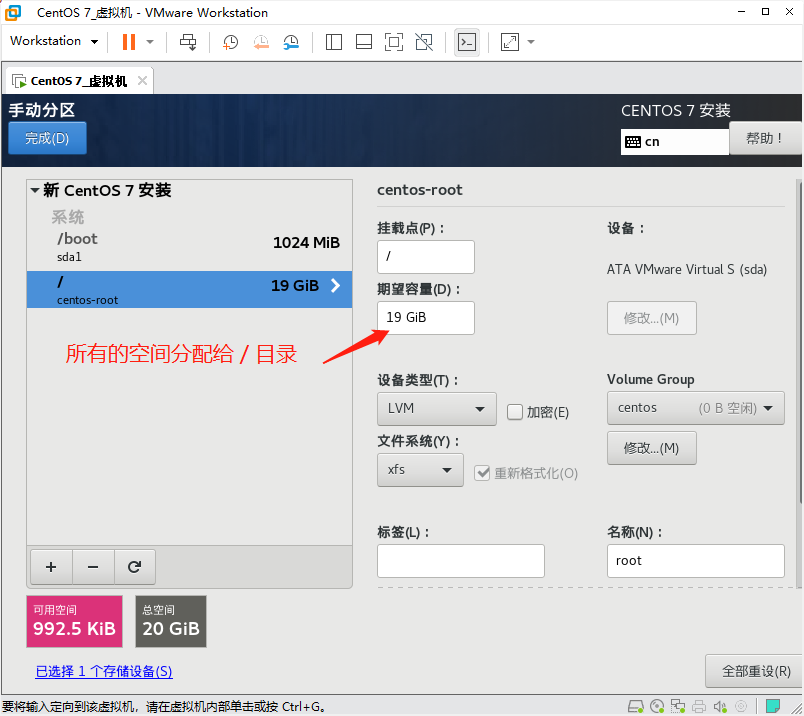The height and width of the screenshot is (716, 804).
Task: Click the 名称(N) field containing root
Action: (695, 561)
